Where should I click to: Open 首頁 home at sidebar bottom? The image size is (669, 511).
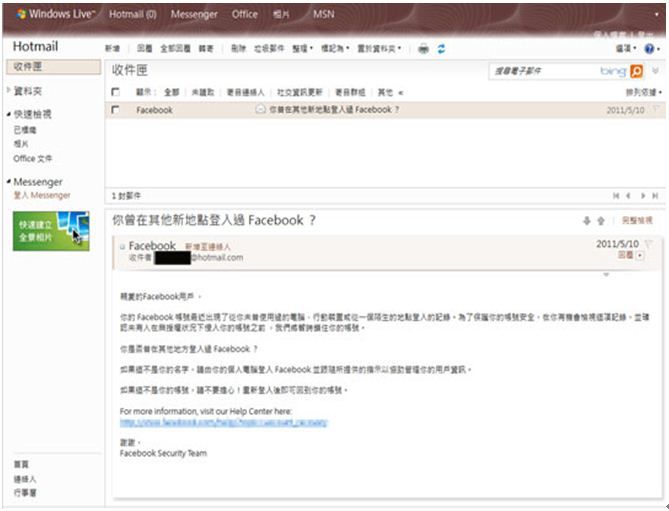tap(21, 464)
